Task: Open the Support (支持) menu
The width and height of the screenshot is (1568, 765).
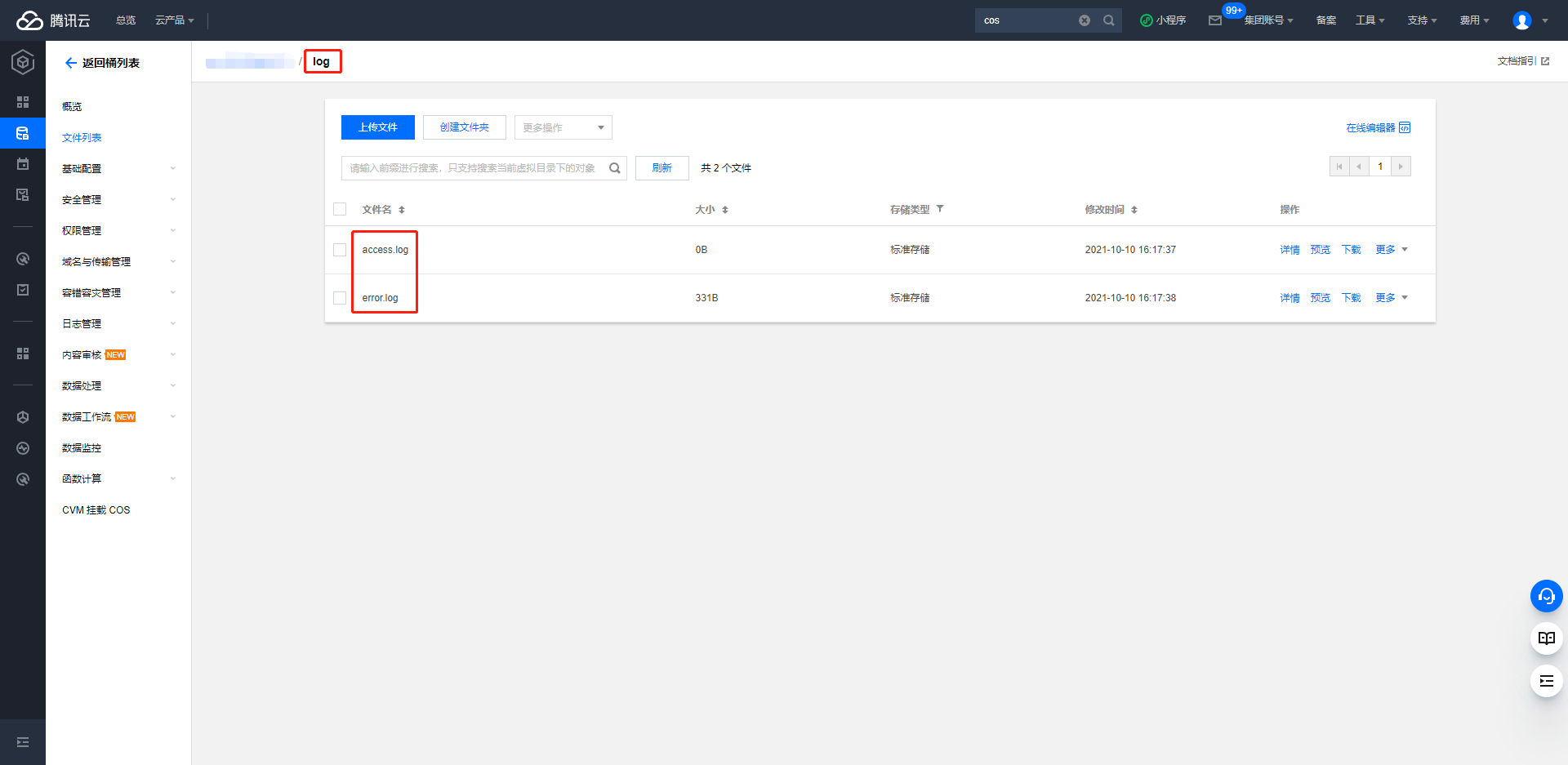Action: coord(1422,20)
